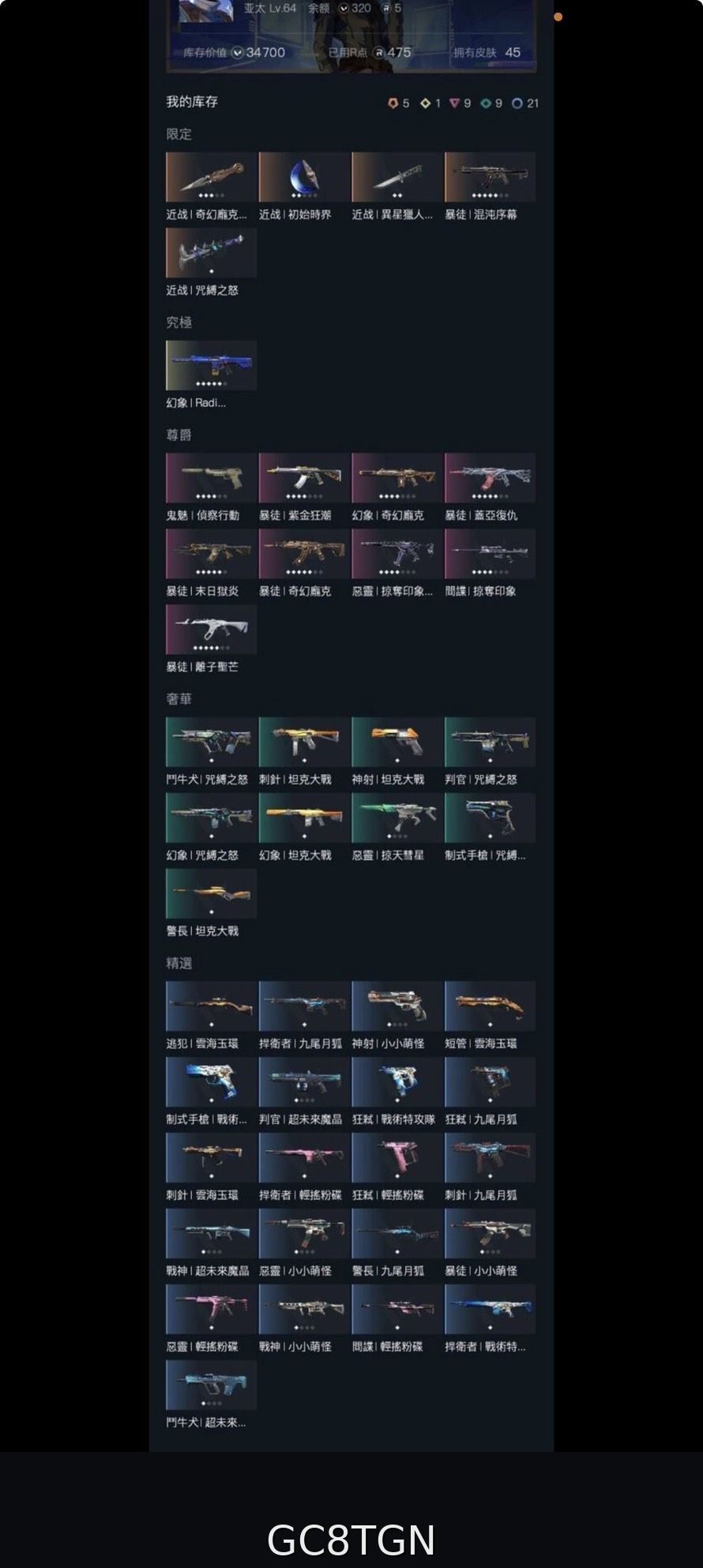Click the pink triangle premium-tier icon
The image size is (703, 1568).
click(x=454, y=103)
